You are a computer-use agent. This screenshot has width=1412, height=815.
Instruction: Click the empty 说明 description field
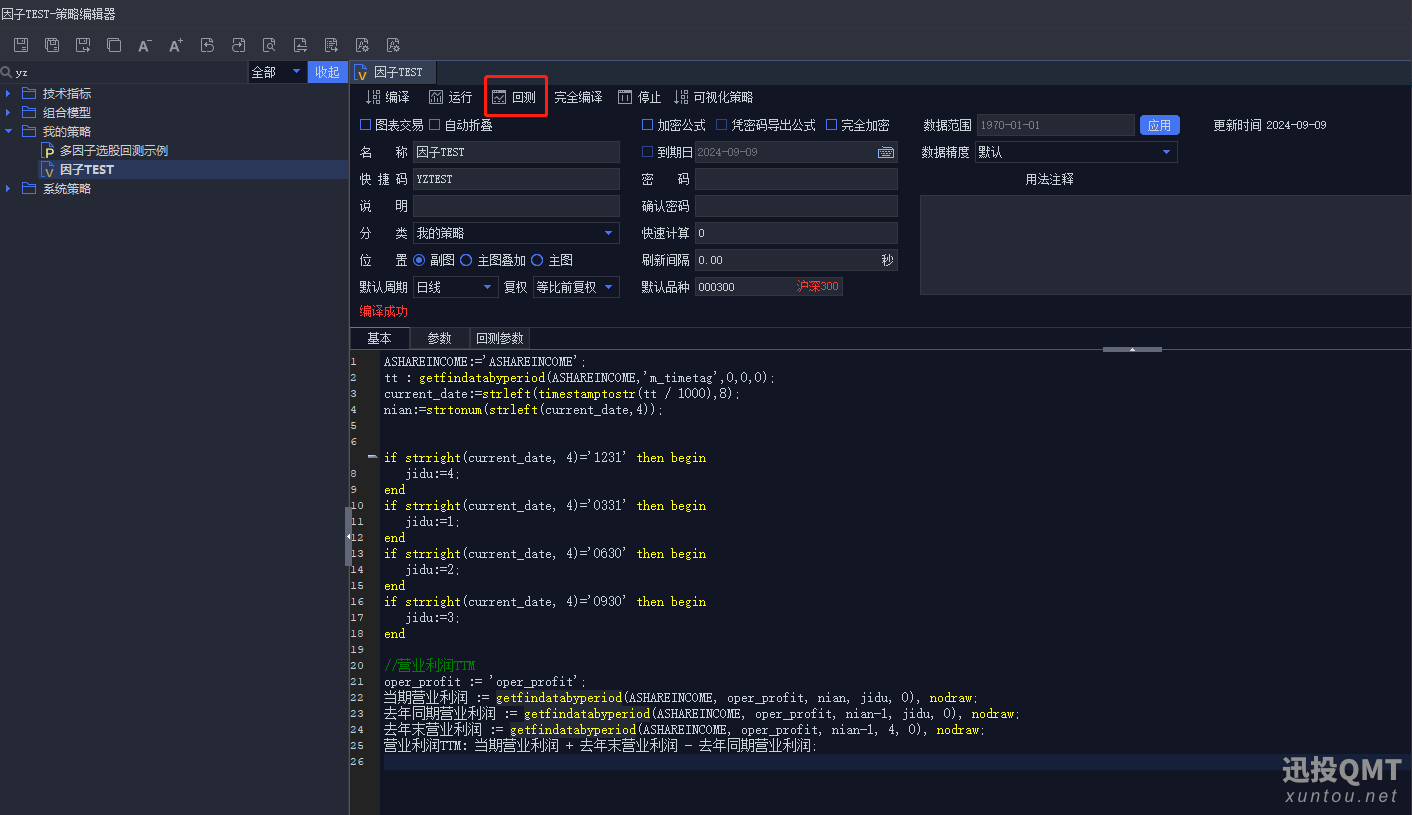coord(516,206)
